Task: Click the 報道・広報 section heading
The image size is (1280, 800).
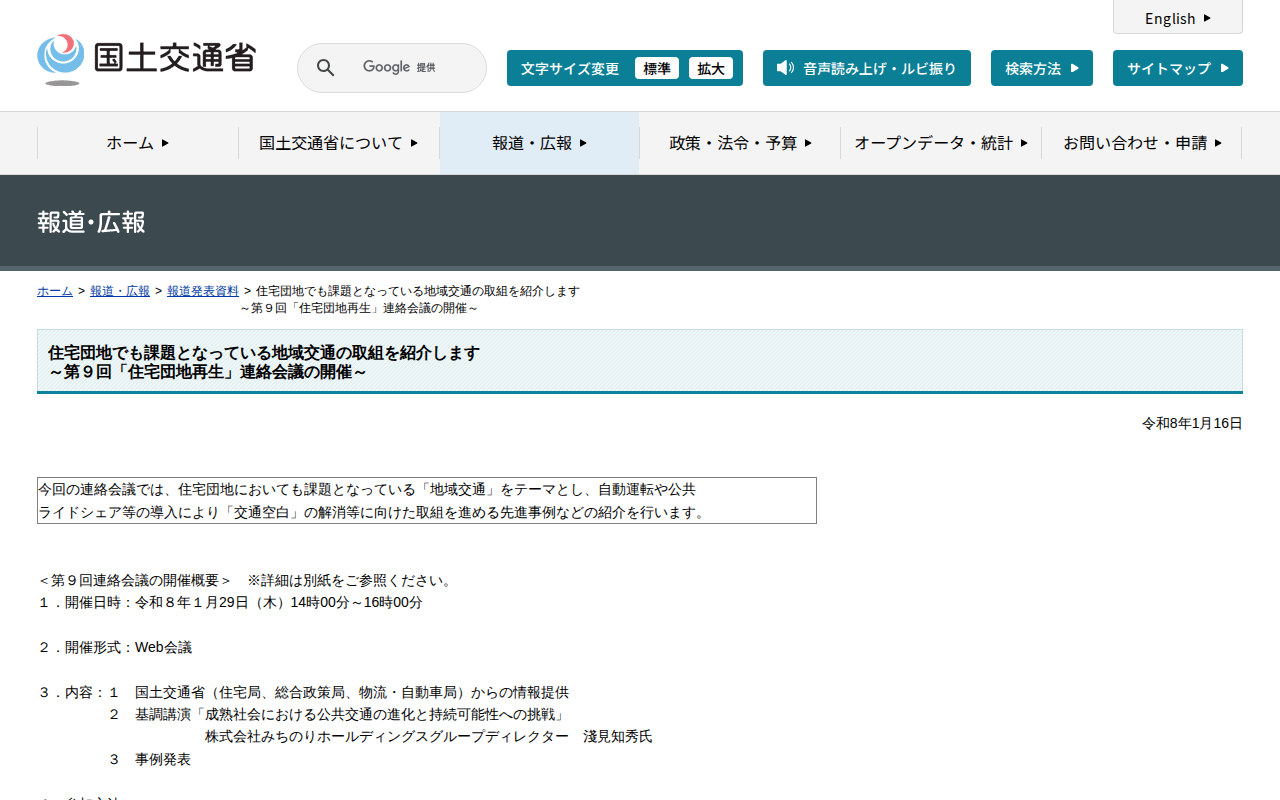Action: click(92, 222)
